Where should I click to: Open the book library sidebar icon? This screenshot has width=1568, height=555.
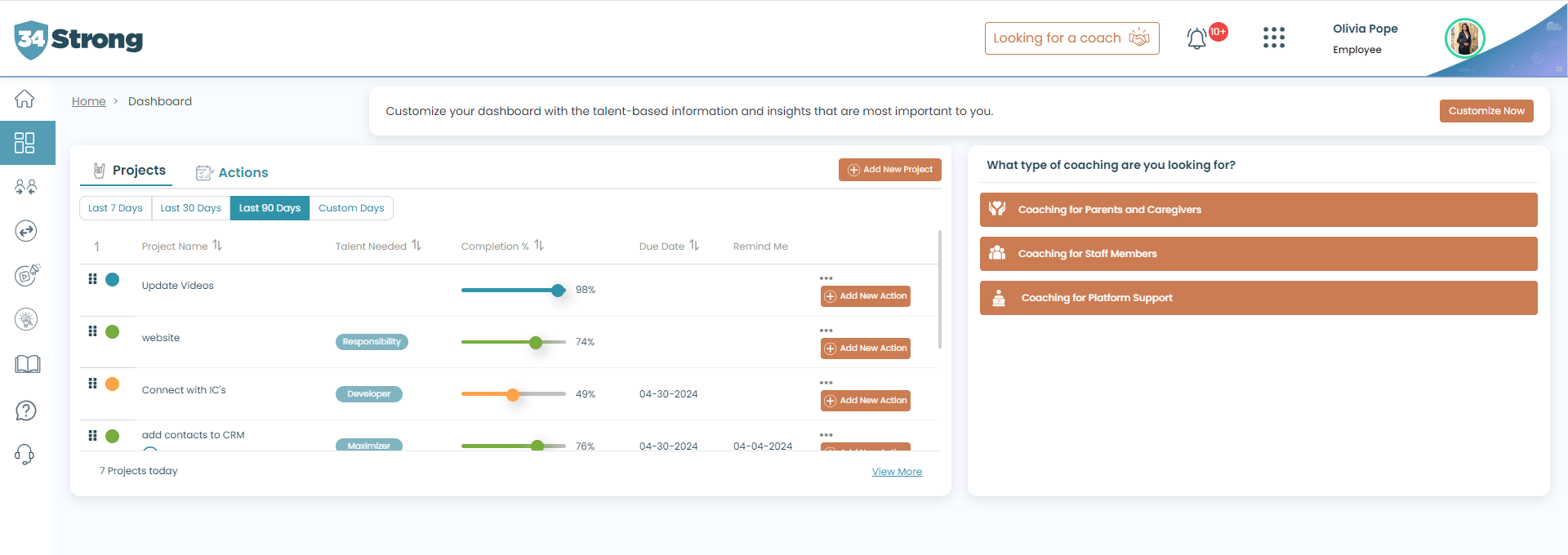[x=27, y=364]
